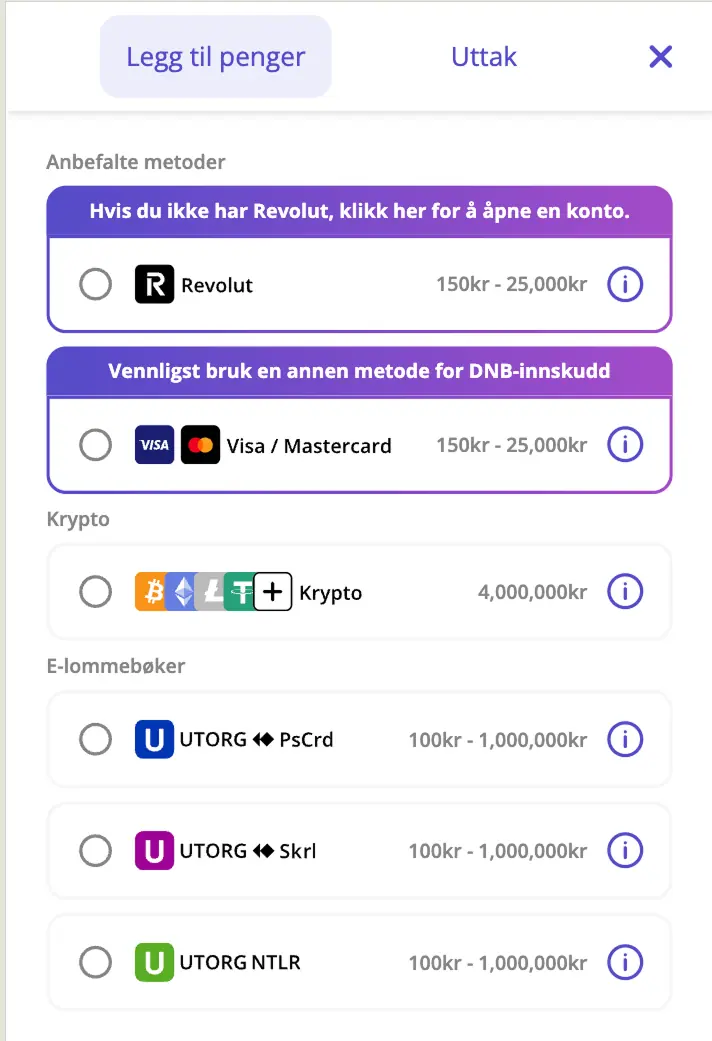The image size is (712, 1041).
Task: Select the Revolut payment method radio button
Action: click(95, 284)
